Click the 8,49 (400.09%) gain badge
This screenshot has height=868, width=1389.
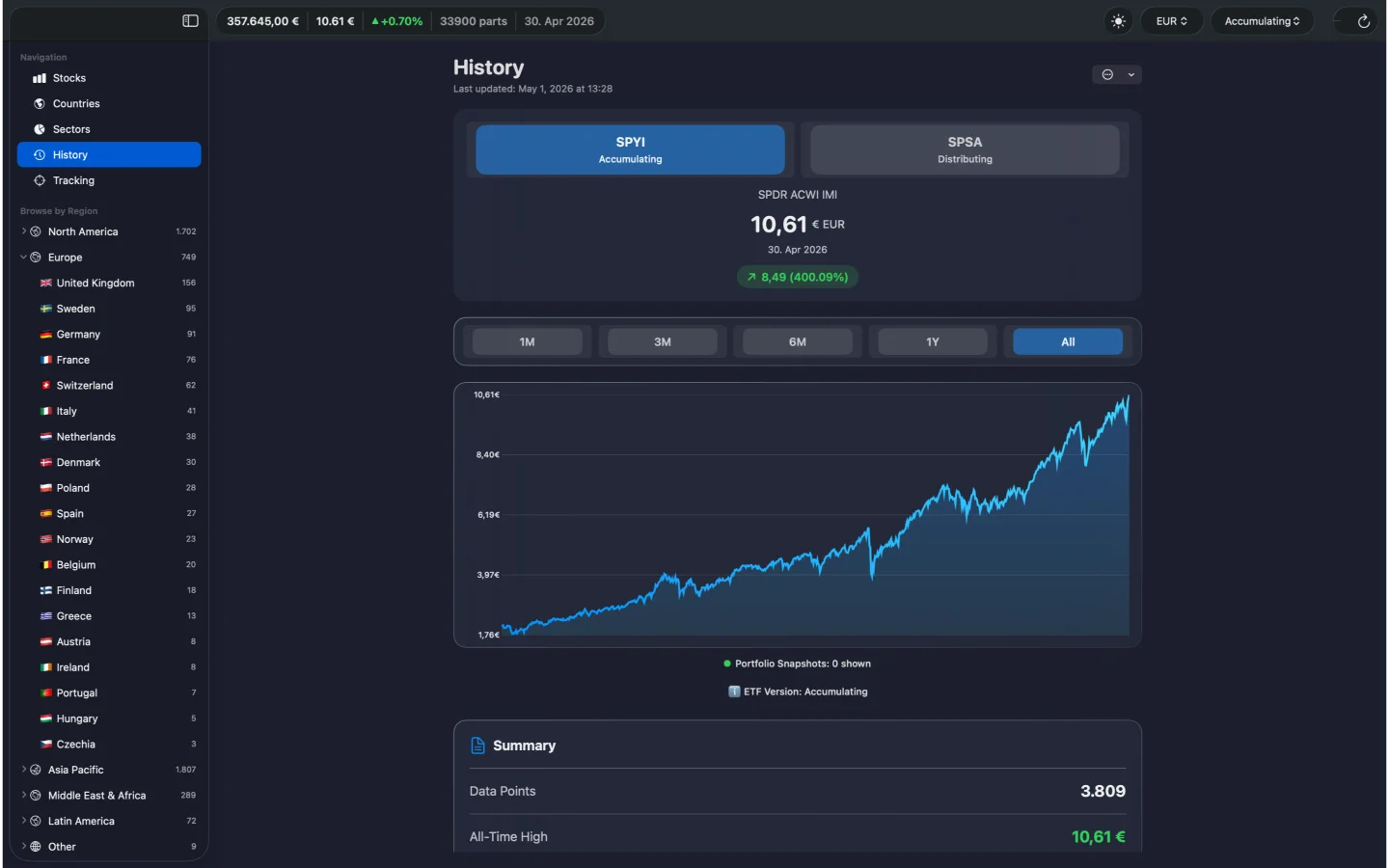[x=798, y=277]
